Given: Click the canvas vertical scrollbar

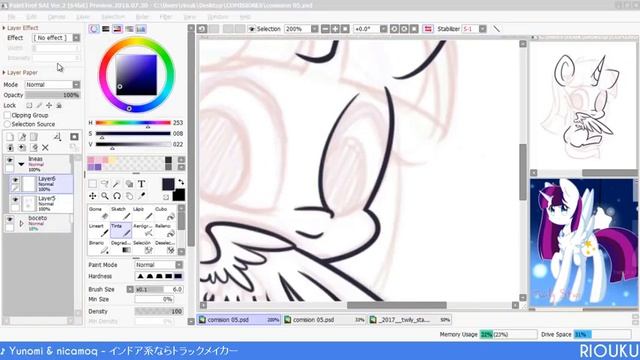Looking at the screenshot, I should (x=523, y=171).
